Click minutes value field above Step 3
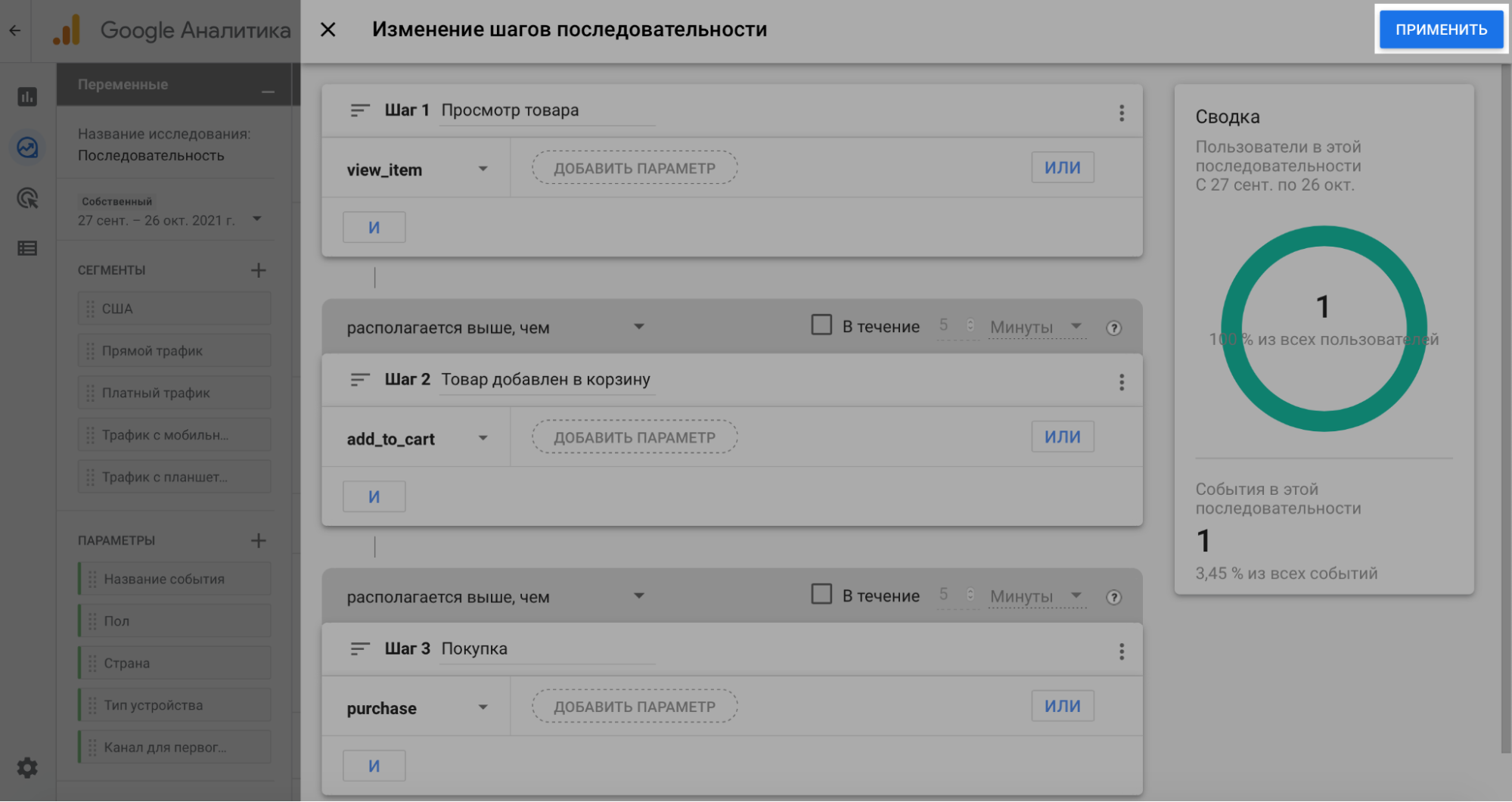This screenshot has height=802, width=1512. coord(957,595)
